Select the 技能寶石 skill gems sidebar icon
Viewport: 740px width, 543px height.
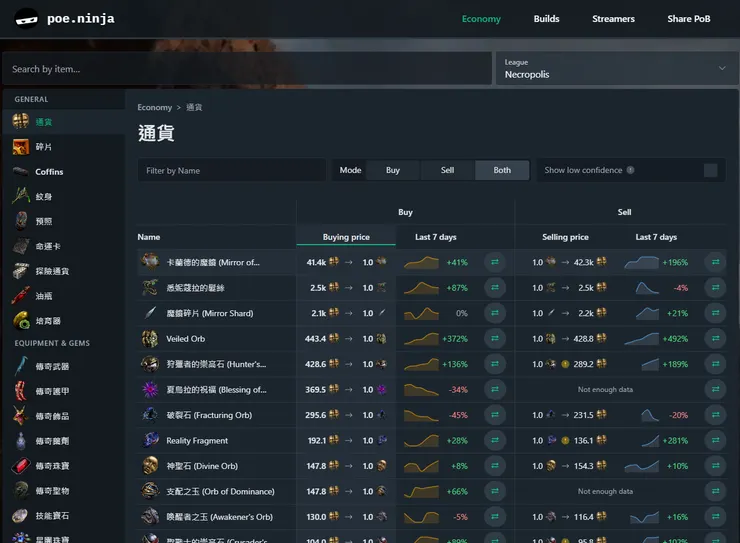click(20, 516)
